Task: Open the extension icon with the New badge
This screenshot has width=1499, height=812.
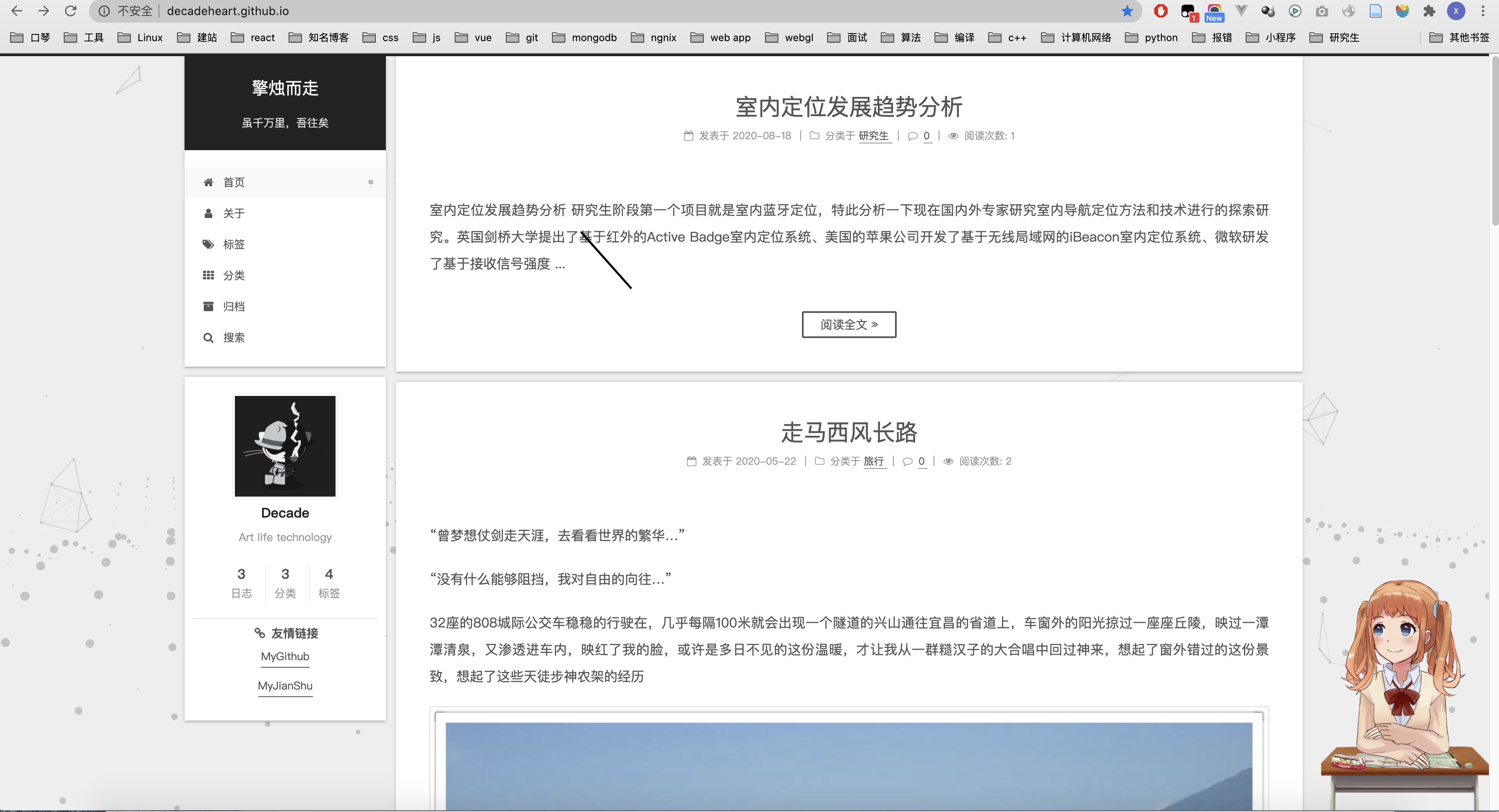Action: (x=1215, y=12)
